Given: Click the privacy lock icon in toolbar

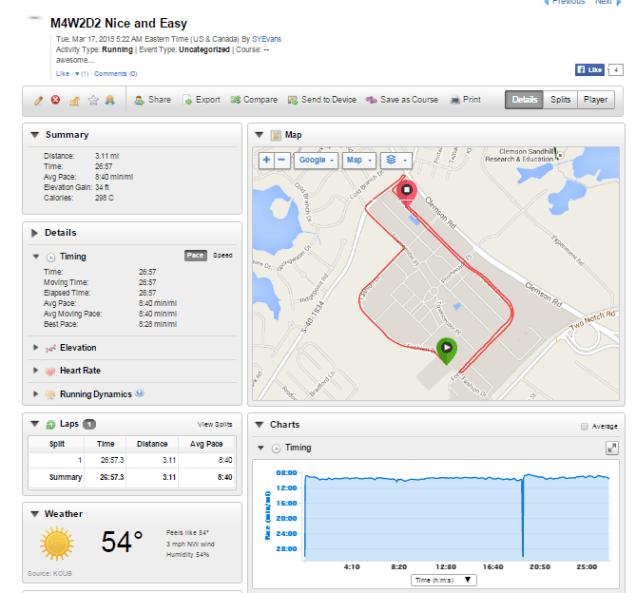Looking at the screenshot, I should click(74, 100).
